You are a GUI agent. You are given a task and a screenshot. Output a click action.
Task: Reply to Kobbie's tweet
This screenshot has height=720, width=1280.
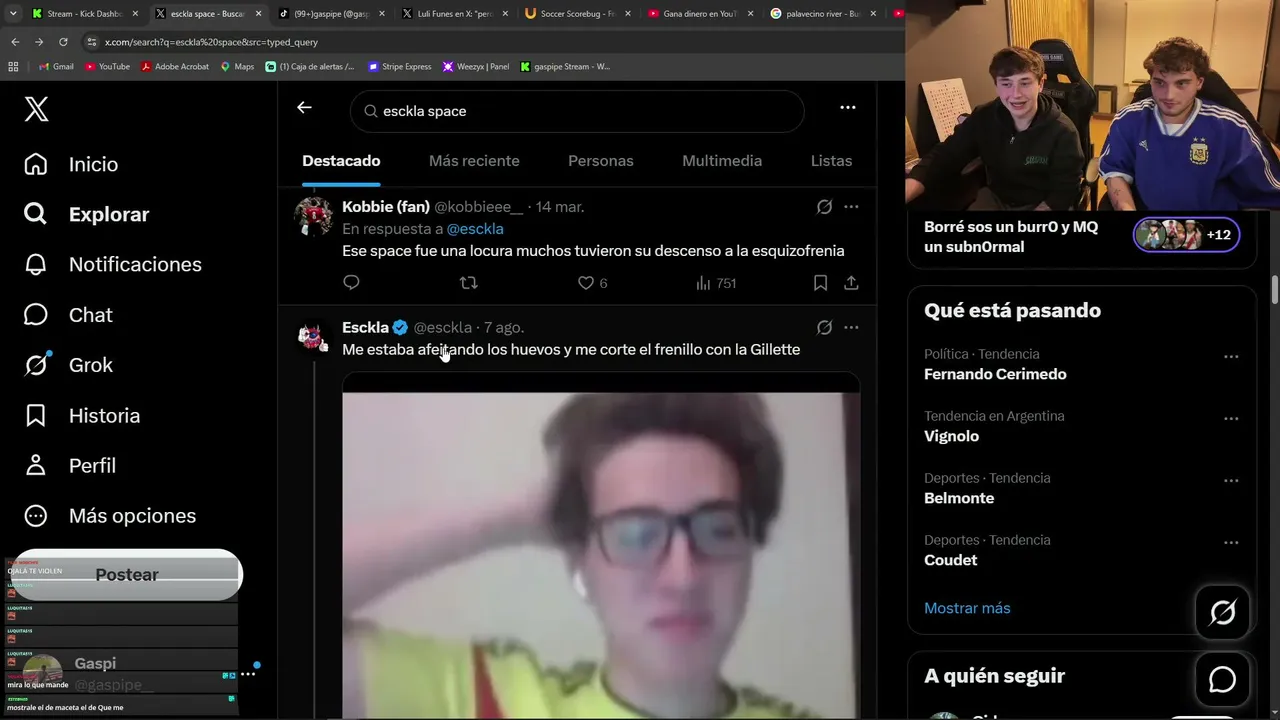[351, 283]
